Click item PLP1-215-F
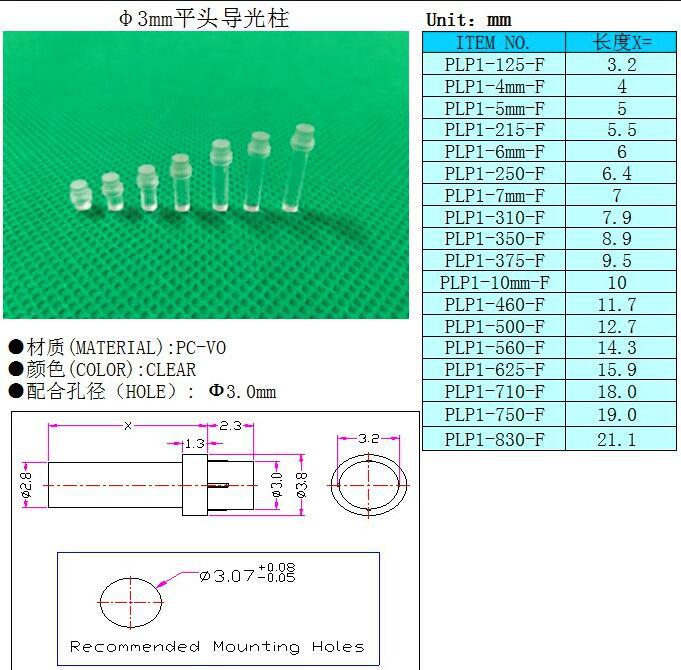The height and width of the screenshot is (670, 681). (x=494, y=129)
